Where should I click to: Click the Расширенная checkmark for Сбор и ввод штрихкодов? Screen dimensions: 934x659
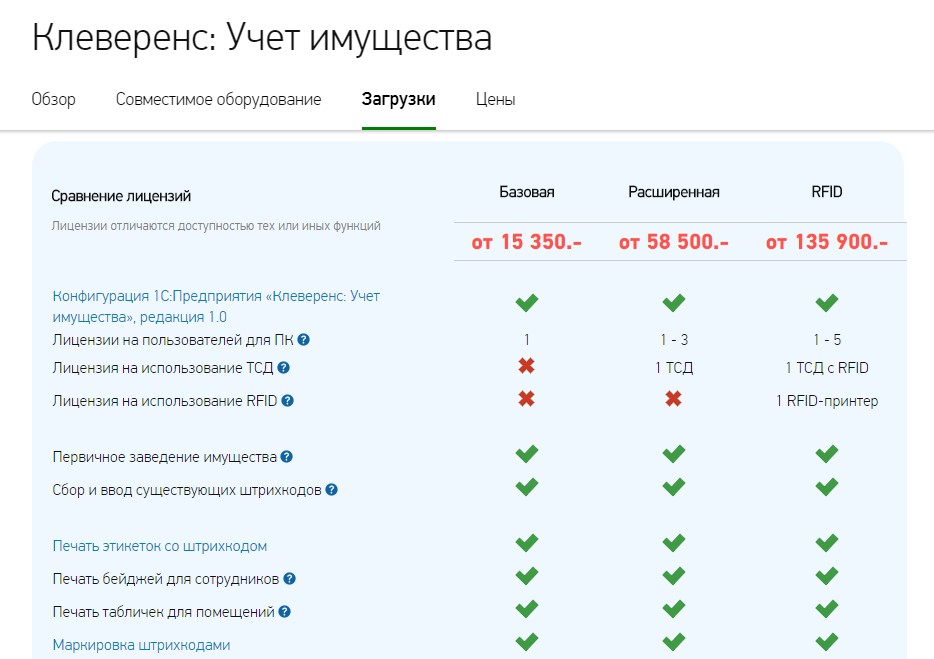674,487
